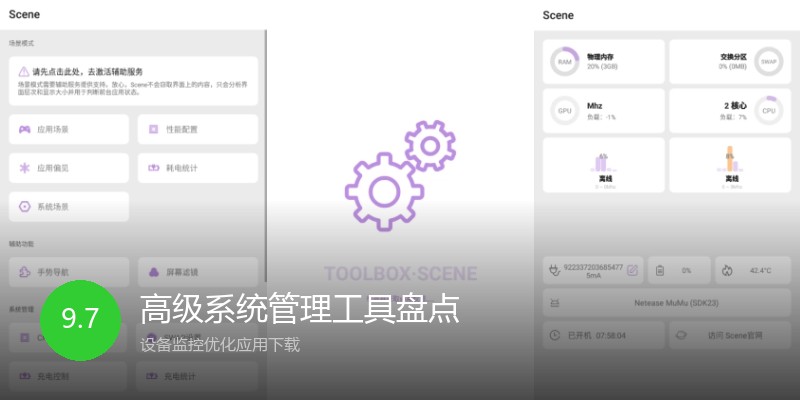Select uptime 已开机 07:58:04
Screen dimensions: 800x400
(596, 336)
